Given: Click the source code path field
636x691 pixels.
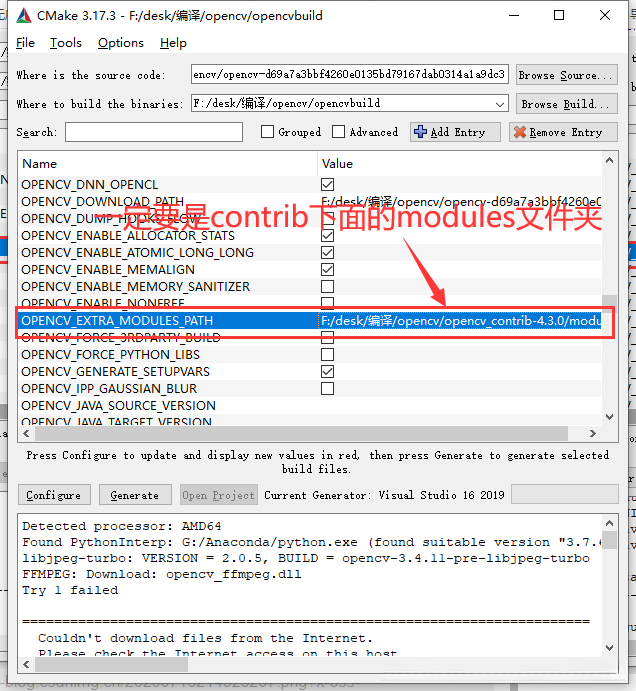Looking at the screenshot, I should (x=350, y=74).
